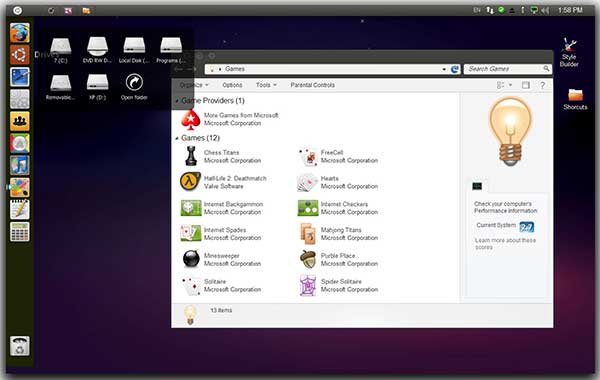The width and height of the screenshot is (600, 380).
Task: Click the Open folder arrow icon
Action: tap(134, 82)
